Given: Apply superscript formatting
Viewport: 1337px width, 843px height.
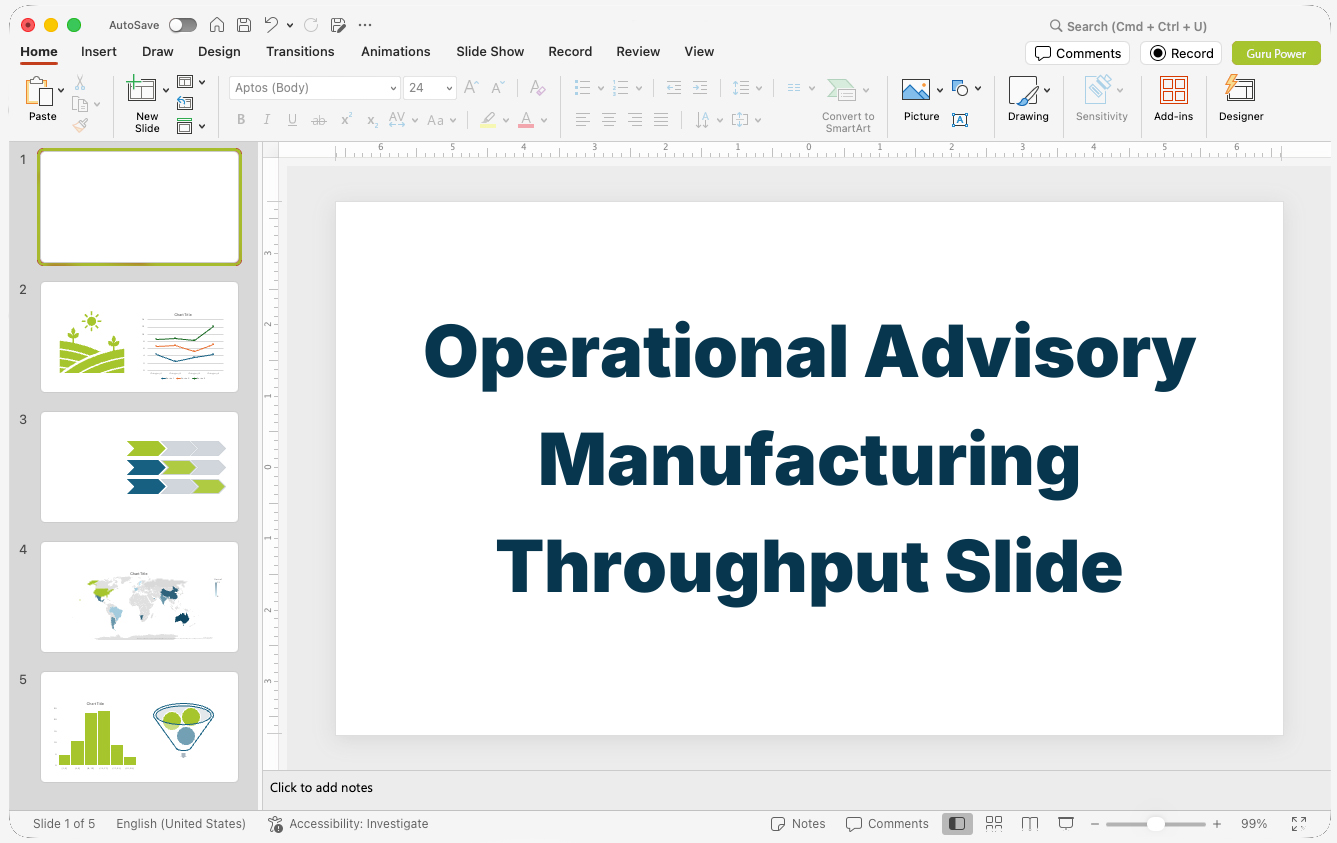Looking at the screenshot, I should (346, 120).
